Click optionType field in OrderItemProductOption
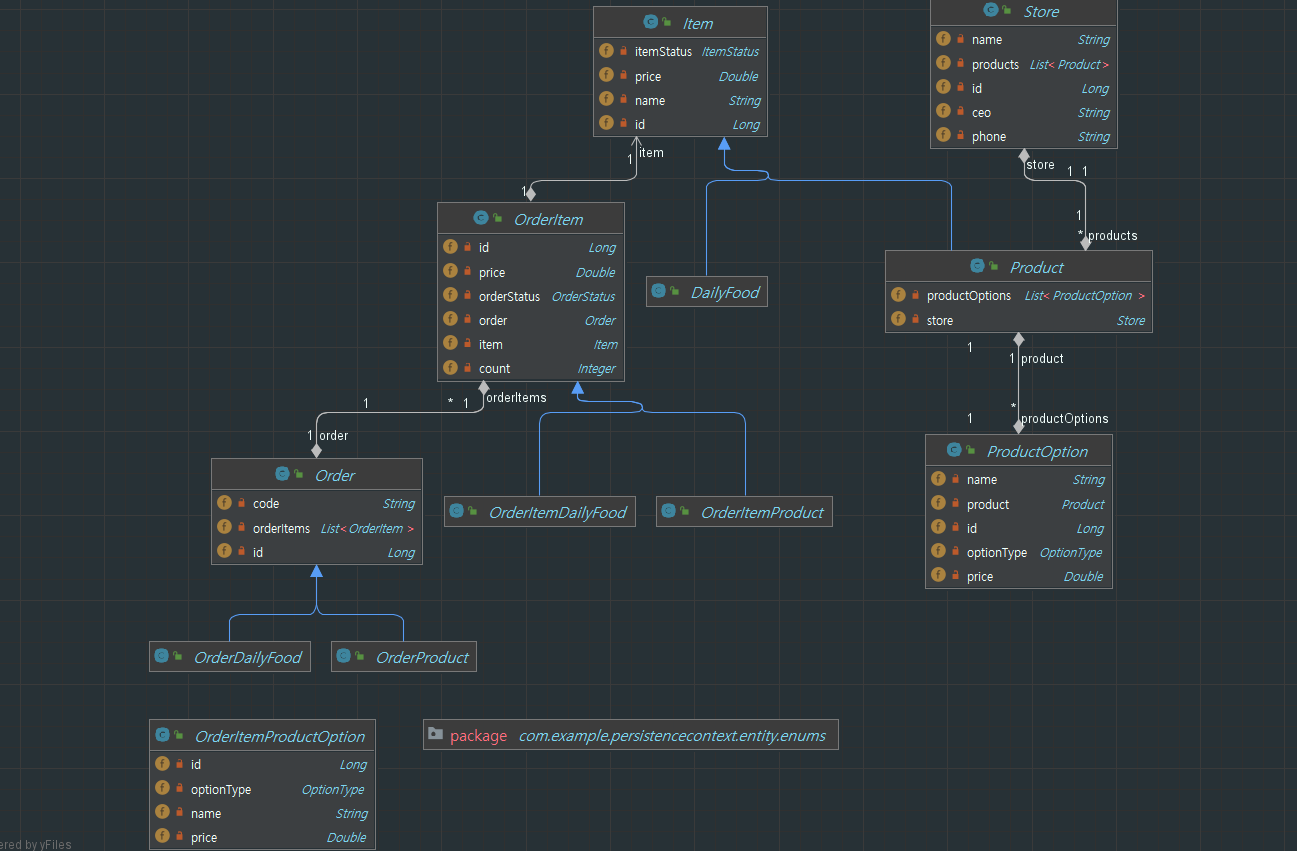 click(x=262, y=789)
